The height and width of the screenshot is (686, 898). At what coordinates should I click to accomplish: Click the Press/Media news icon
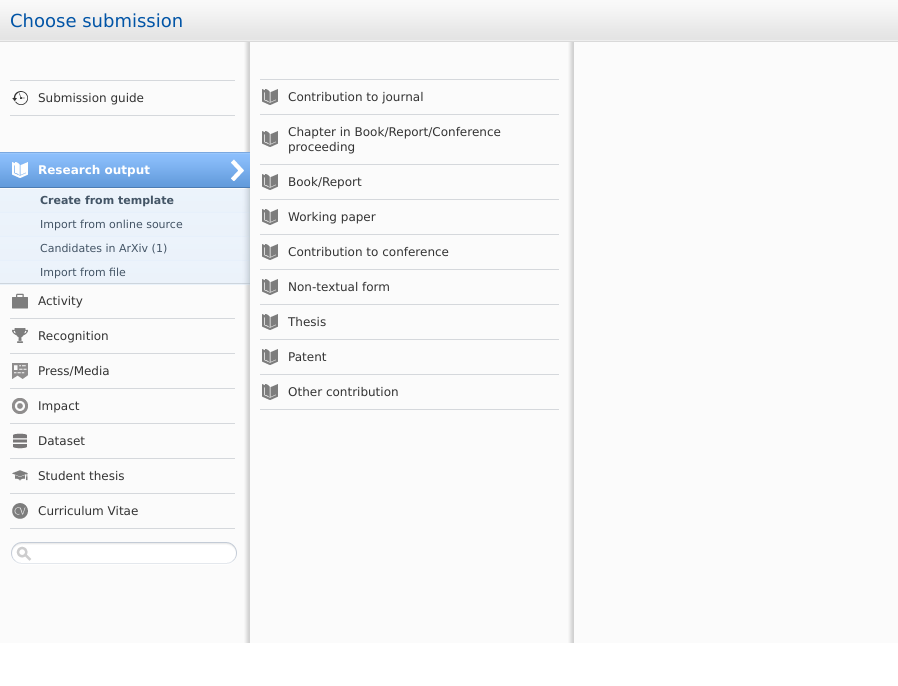coord(20,371)
